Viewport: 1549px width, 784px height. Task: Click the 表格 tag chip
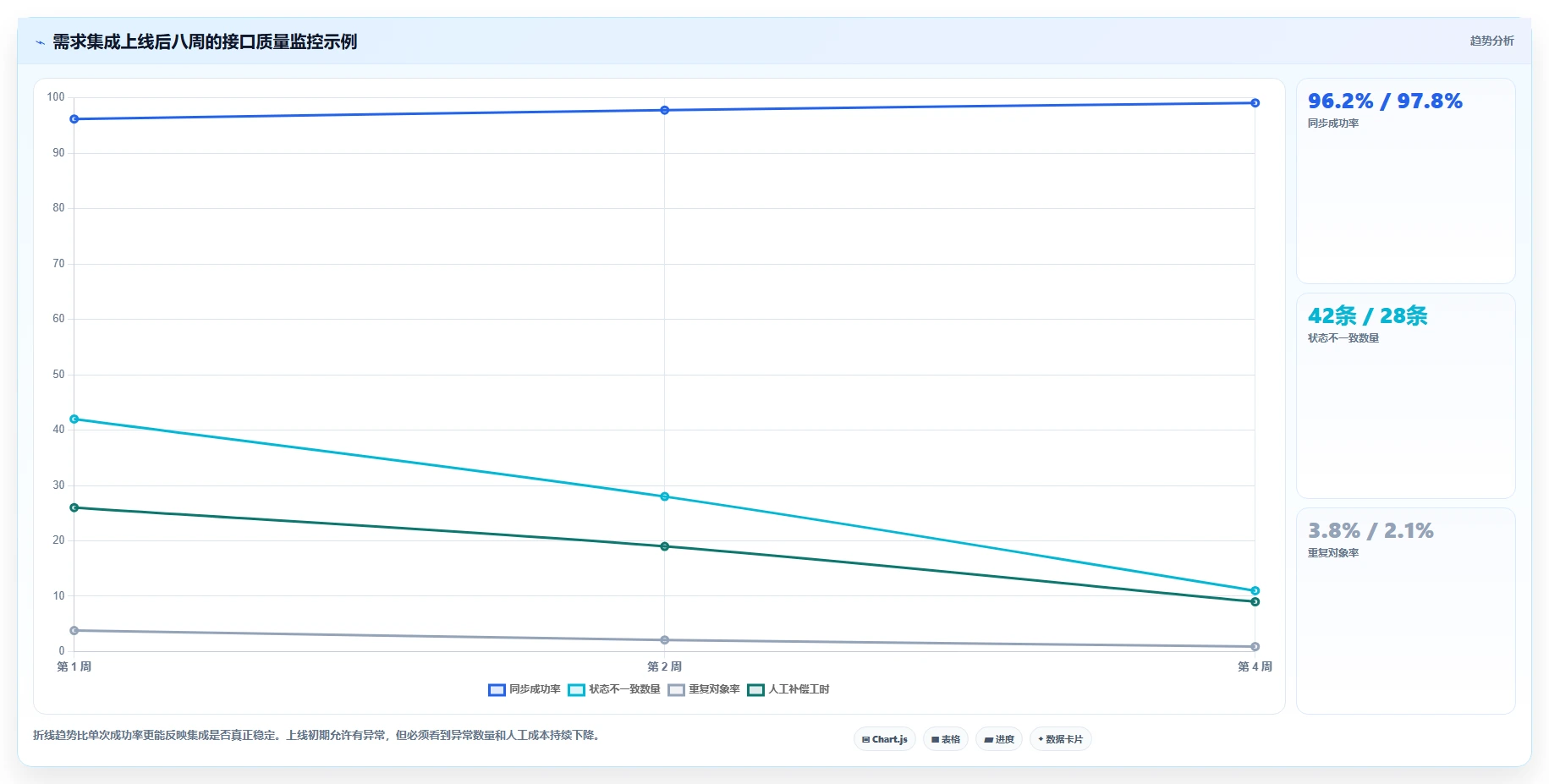pyautogui.click(x=946, y=739)
